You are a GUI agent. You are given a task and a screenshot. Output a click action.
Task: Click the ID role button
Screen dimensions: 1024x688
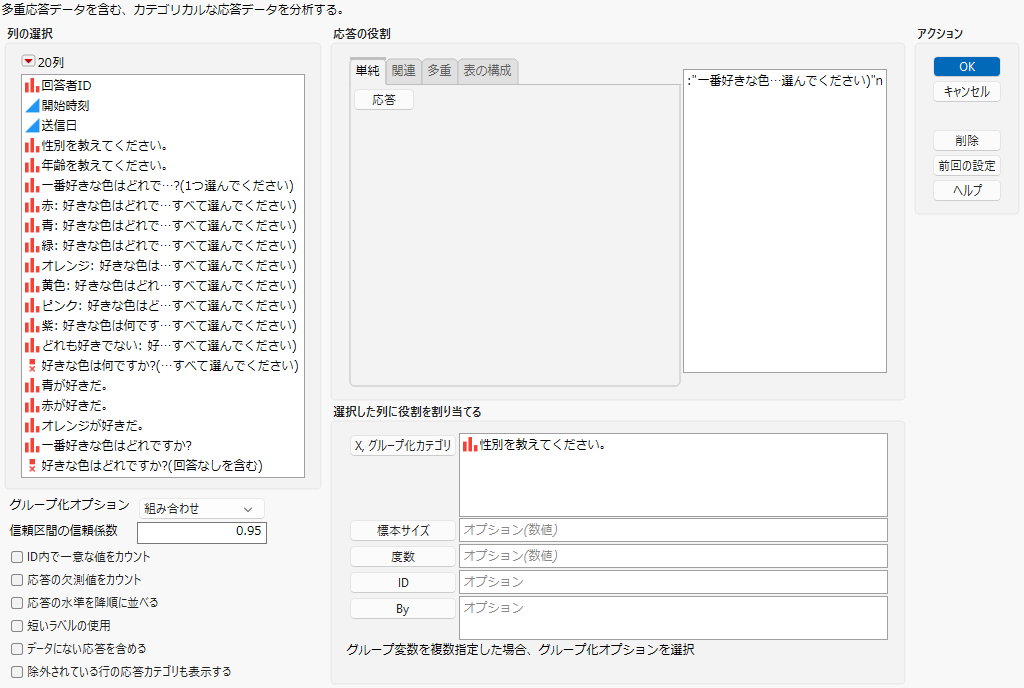point(403,583)
